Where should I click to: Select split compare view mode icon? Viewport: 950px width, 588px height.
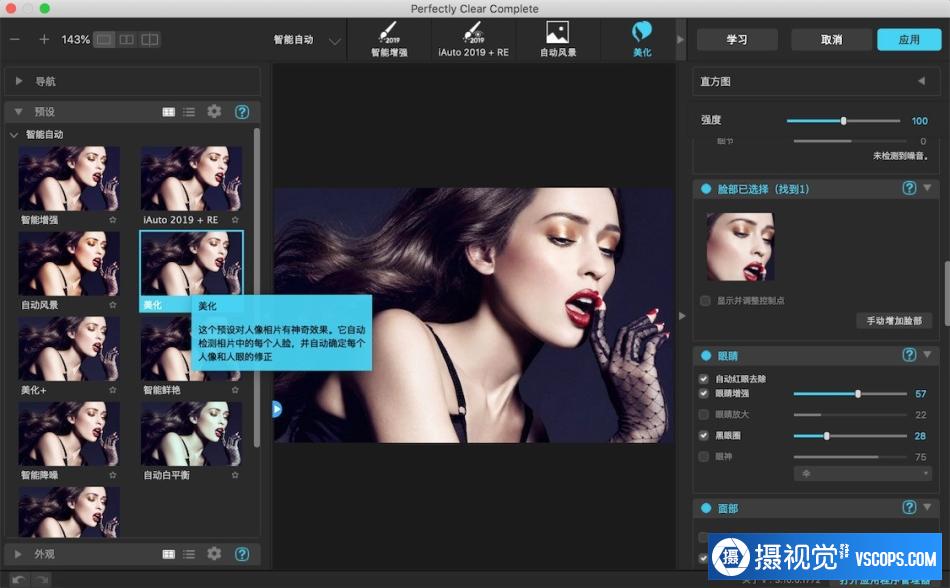[x=150, y=39]
